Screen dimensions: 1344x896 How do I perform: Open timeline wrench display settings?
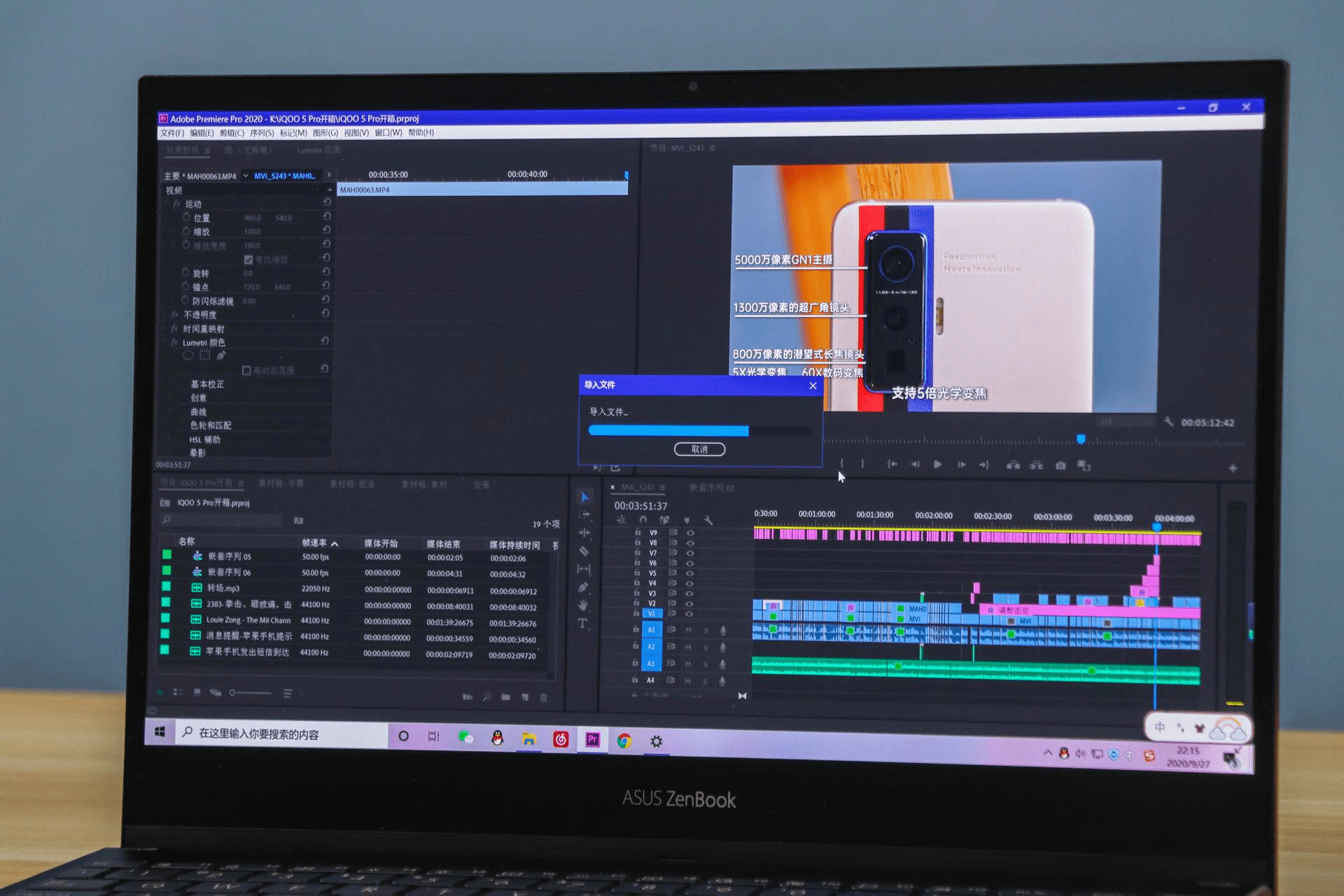(708, 520)
